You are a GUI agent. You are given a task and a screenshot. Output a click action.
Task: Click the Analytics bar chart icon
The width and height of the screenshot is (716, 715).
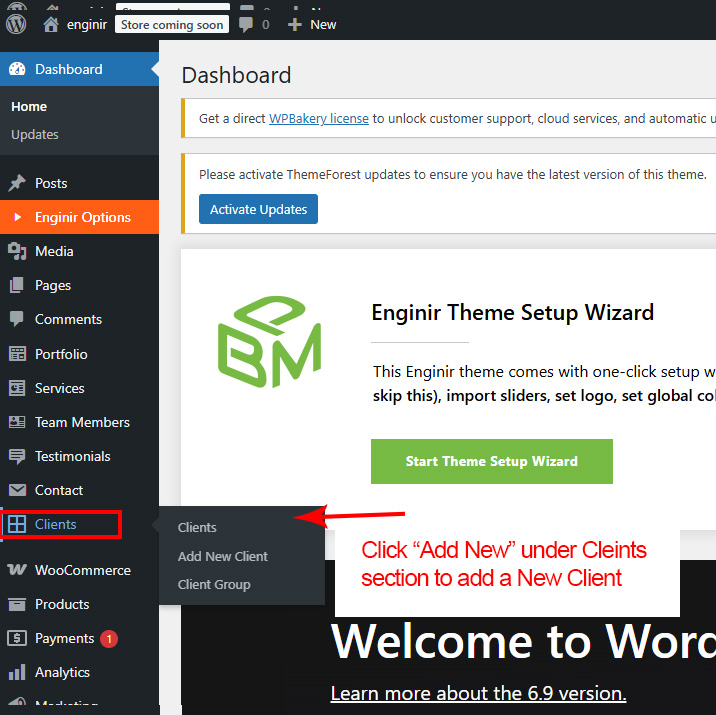(17, 672)
